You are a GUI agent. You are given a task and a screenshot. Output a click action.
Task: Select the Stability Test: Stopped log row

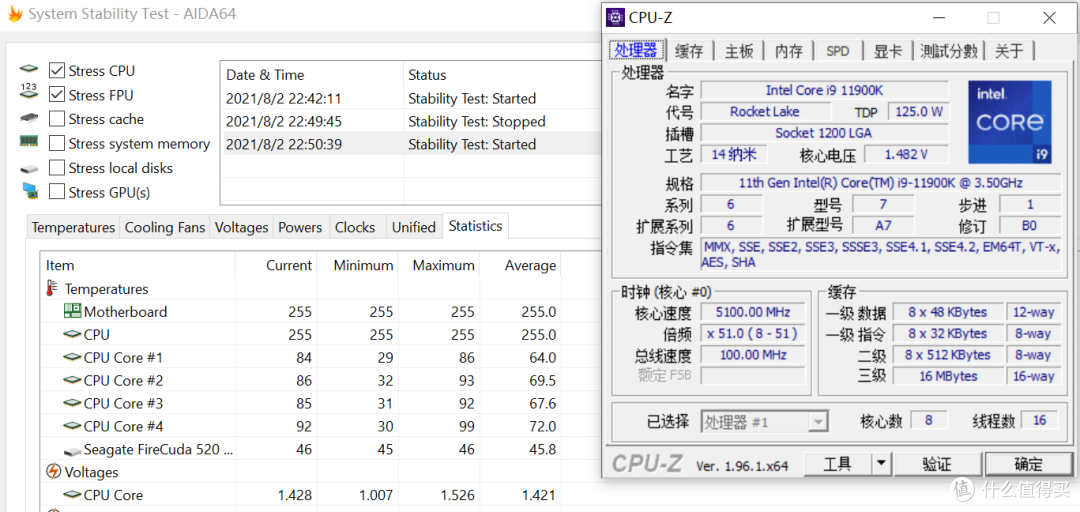(x=411, y=121)
